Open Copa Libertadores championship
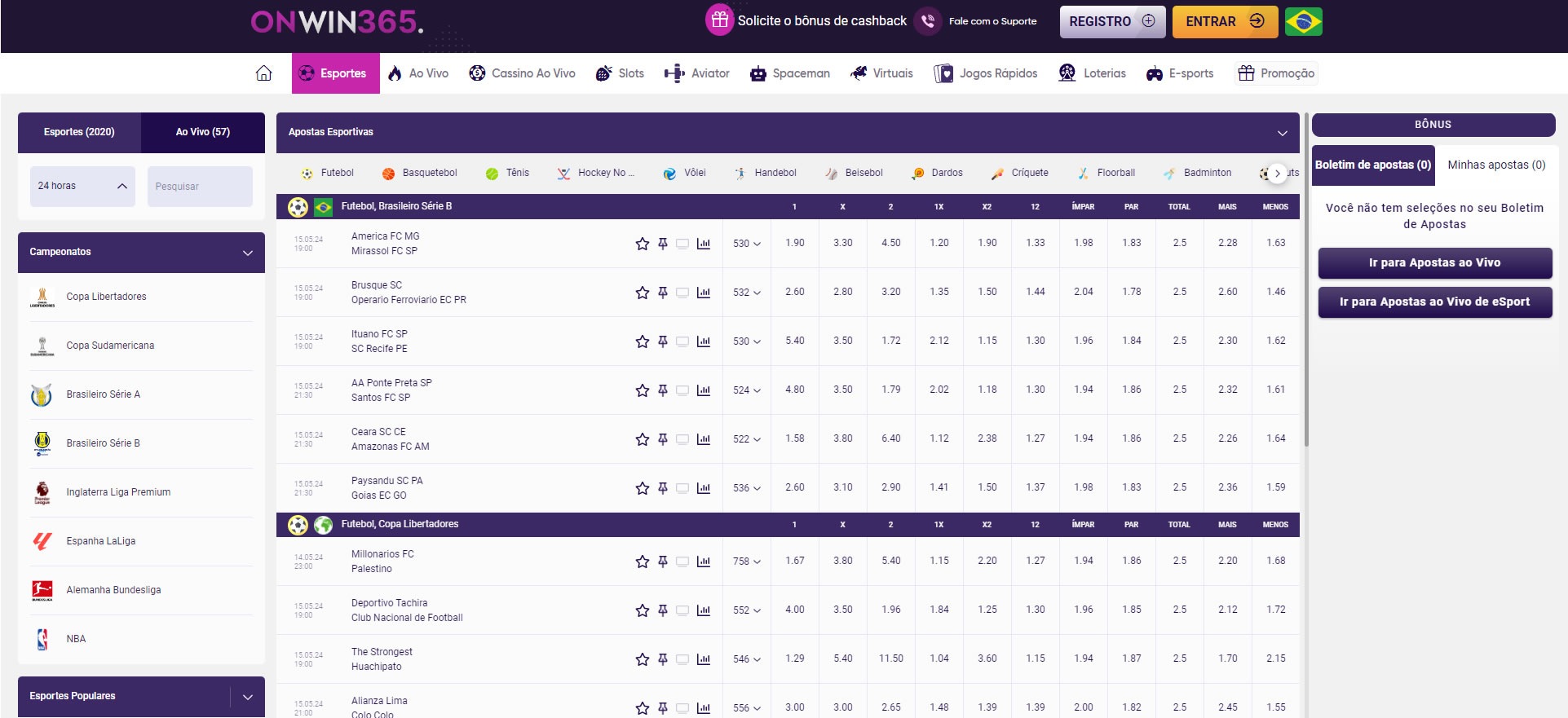The height and width of the screenshot is (718, 1568). (141, 297)
